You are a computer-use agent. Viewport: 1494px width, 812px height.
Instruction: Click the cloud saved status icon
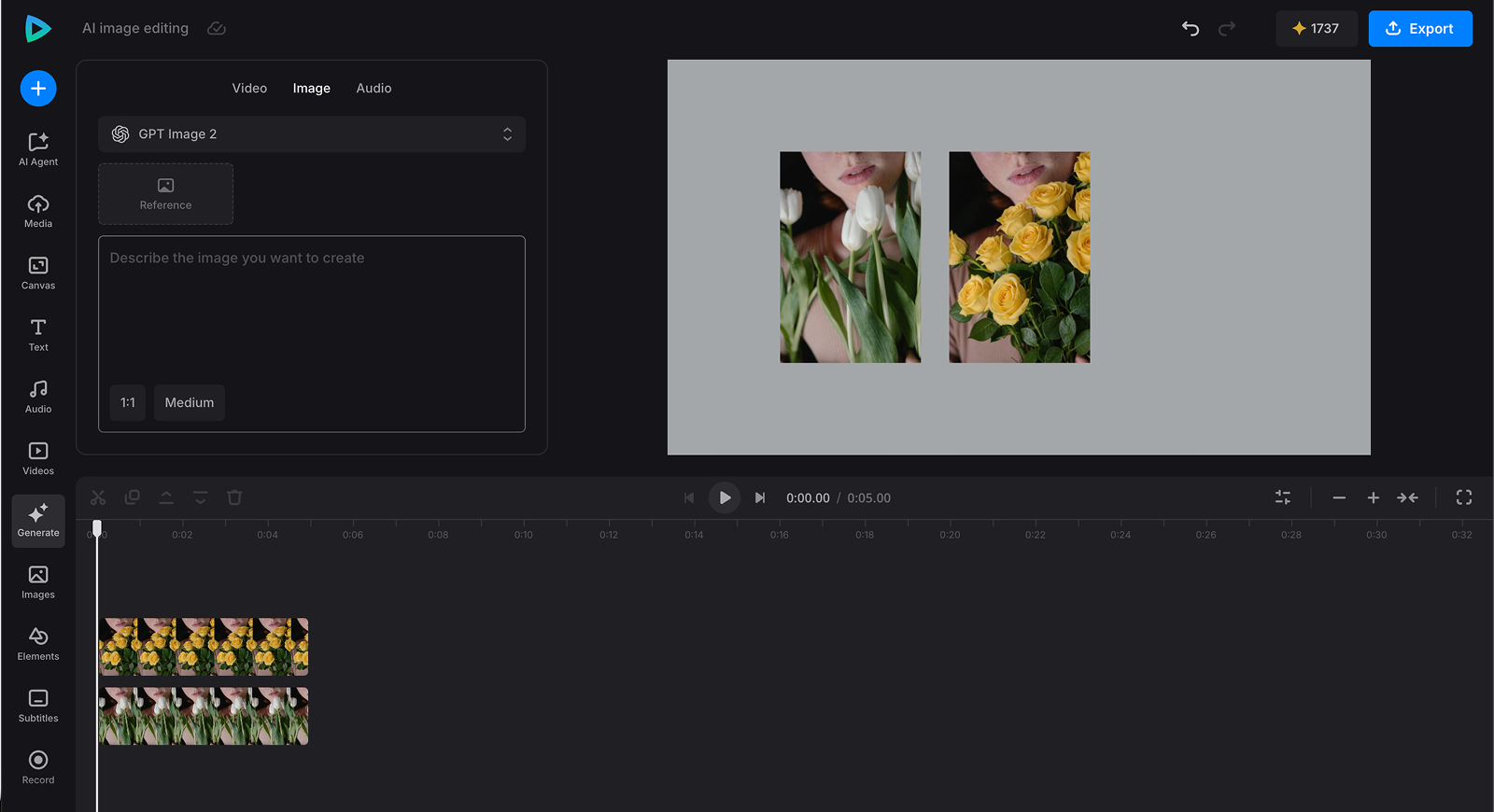[x=217, y=29]
